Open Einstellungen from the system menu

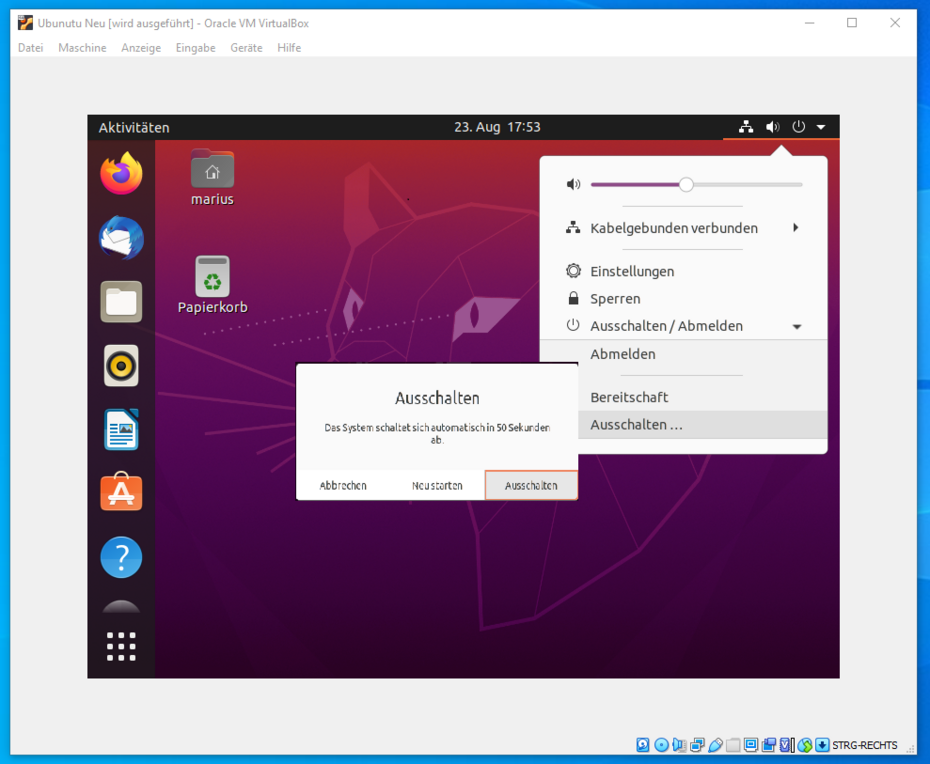click(x=632, y=271)
